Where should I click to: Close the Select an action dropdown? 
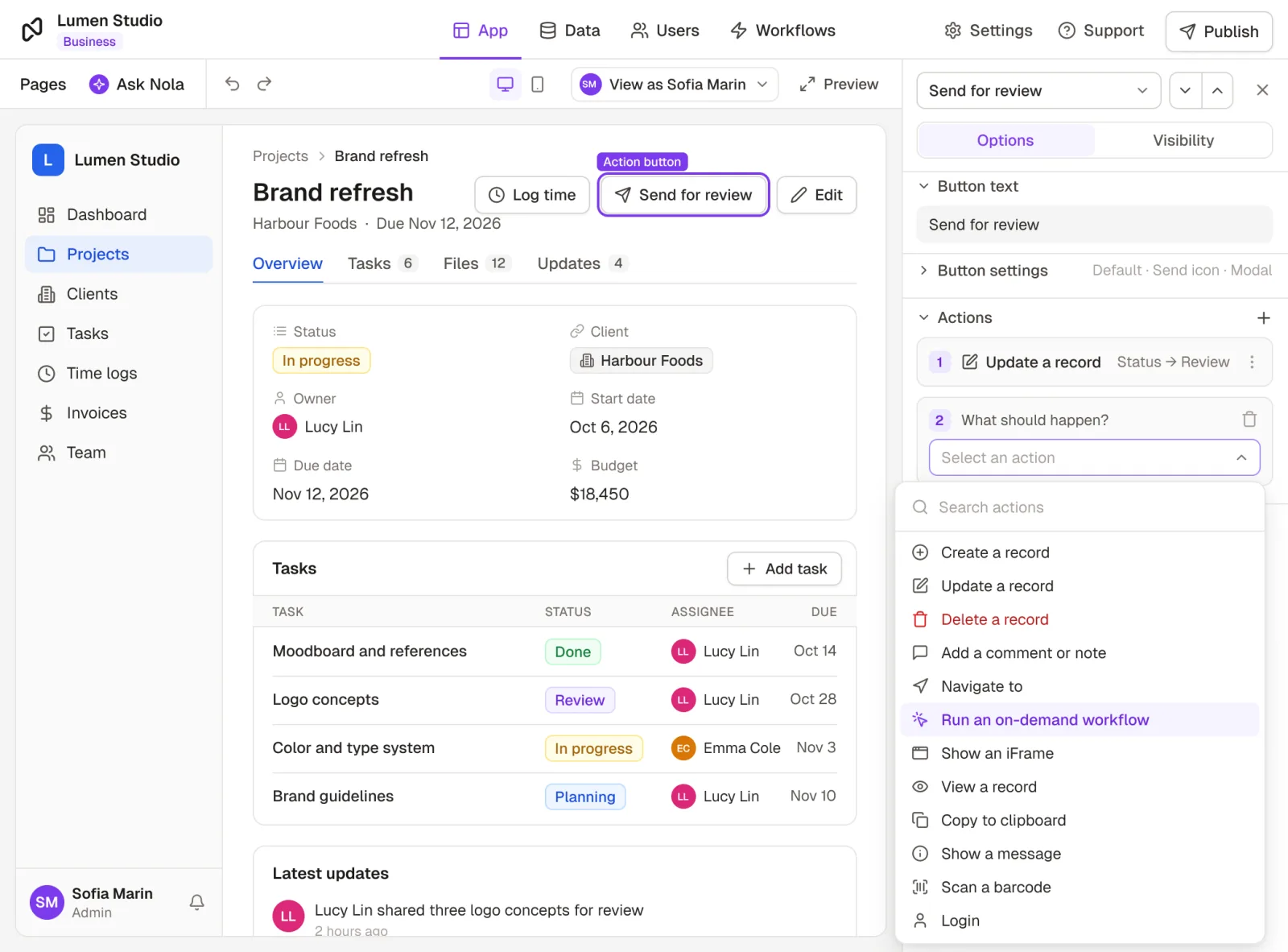coord(1094,457)
